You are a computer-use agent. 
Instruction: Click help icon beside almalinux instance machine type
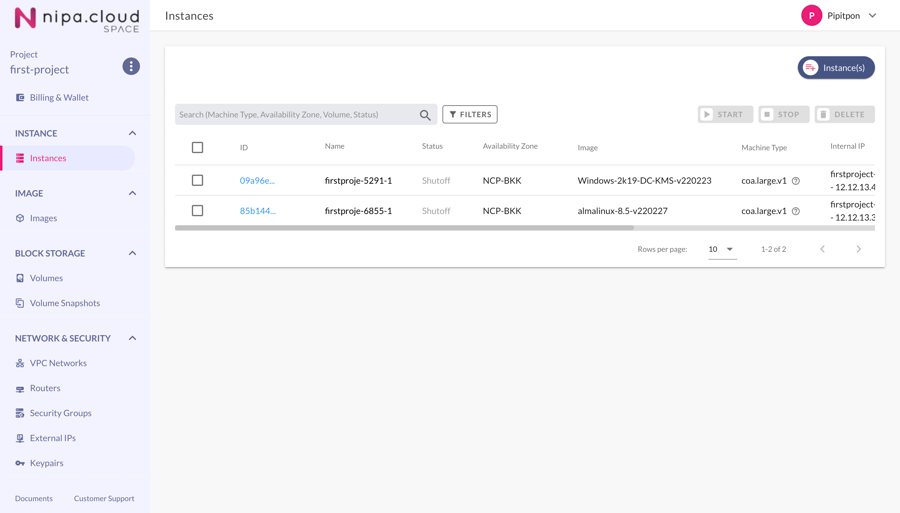click(796, 211)
